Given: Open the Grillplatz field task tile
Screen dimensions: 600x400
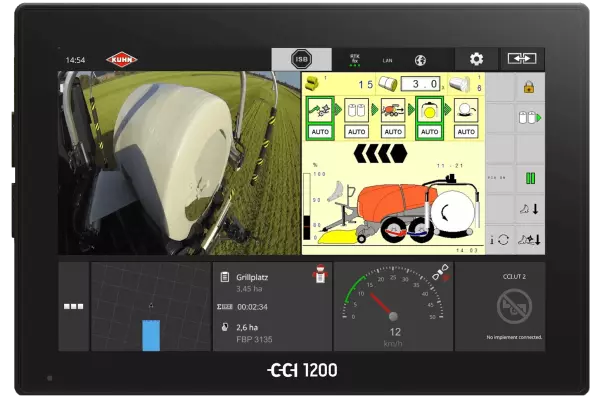Looking at the screenshot, I should click(270, 306).
